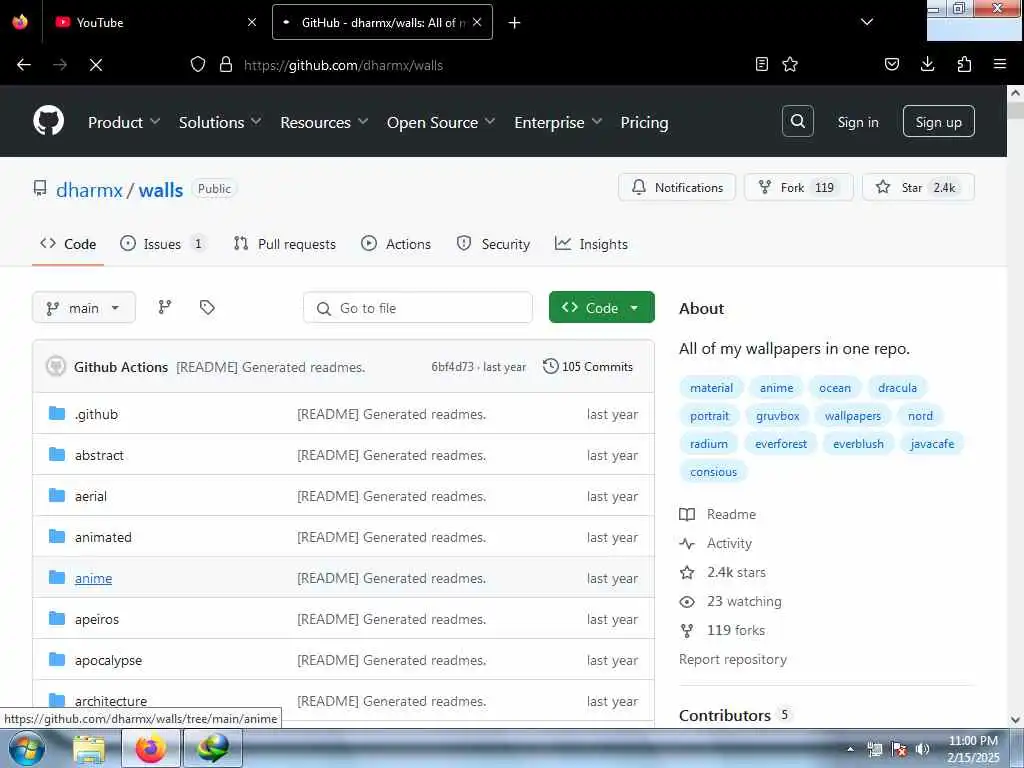Click the Pricing link

coord(644,122)
